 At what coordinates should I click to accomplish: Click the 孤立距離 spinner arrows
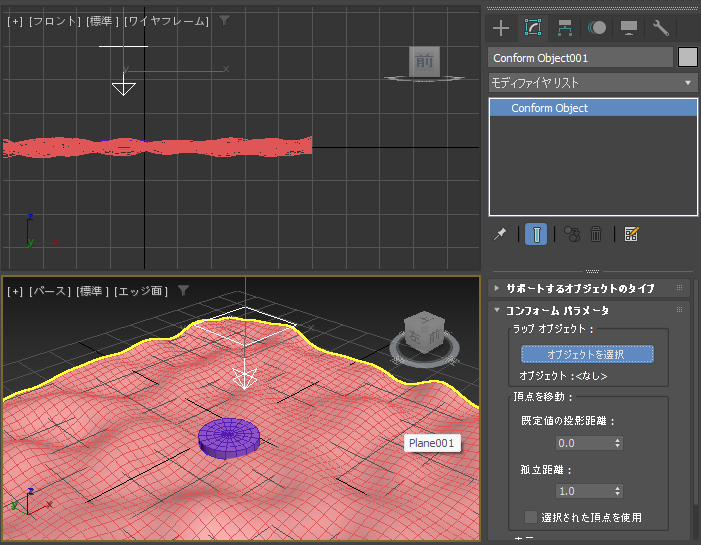click(618, 491)
